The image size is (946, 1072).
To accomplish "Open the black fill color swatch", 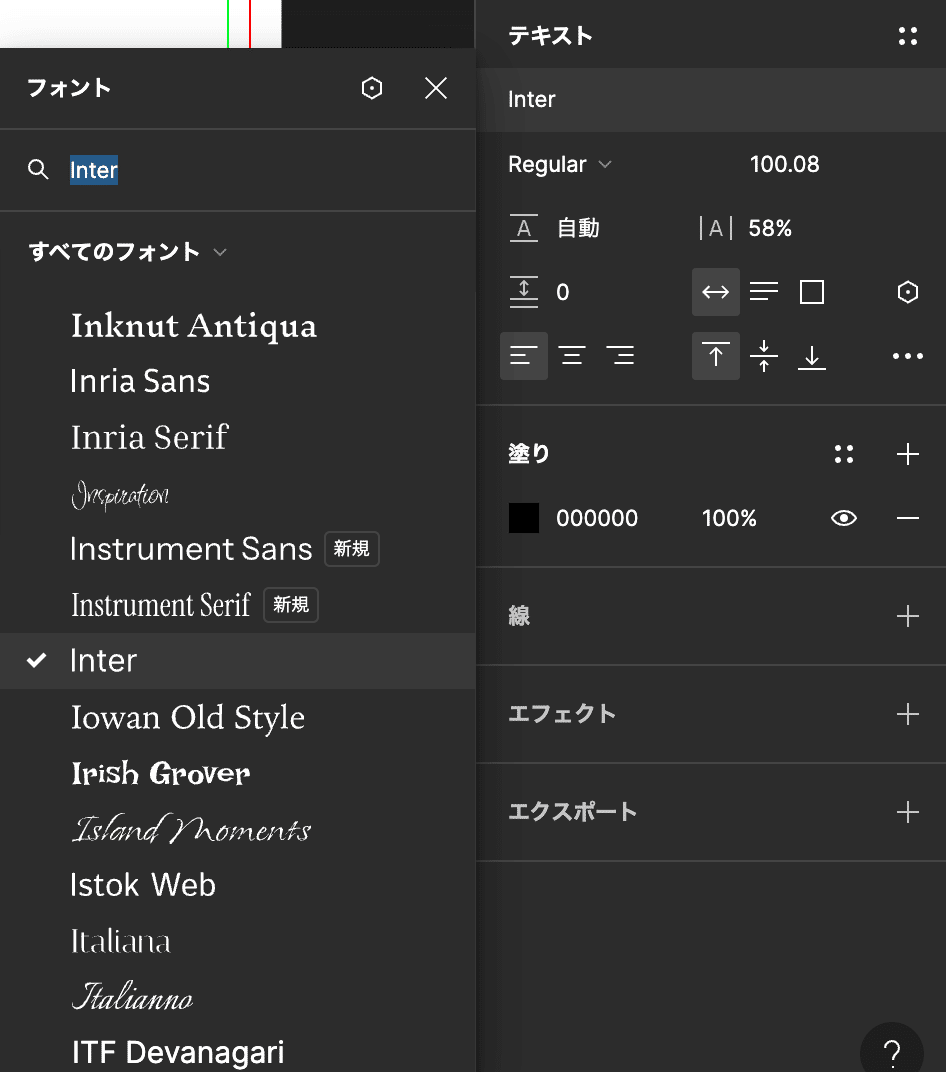I will (524, 518).
